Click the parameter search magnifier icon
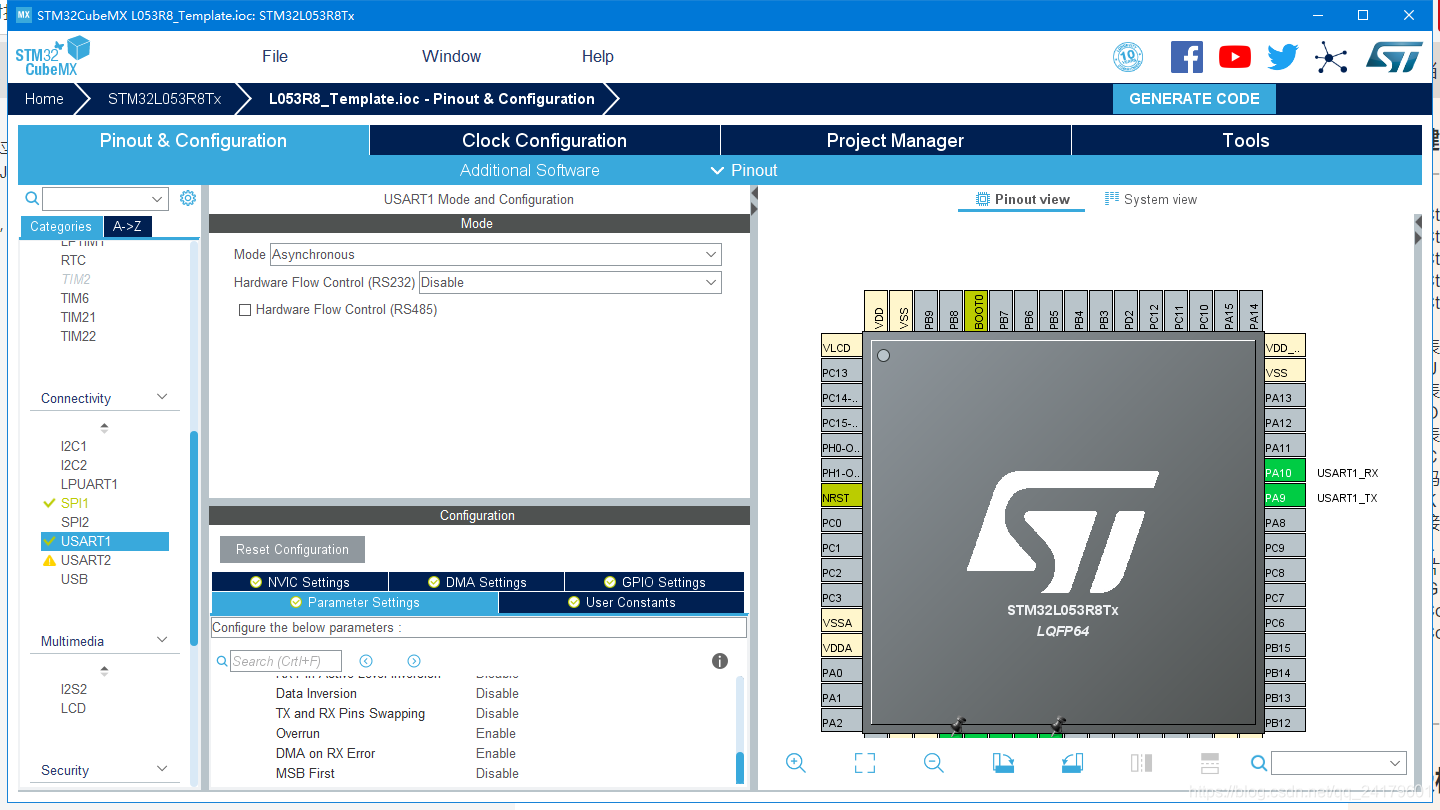The width and height of the screenshot is (1440, 810). pos(222,661)
